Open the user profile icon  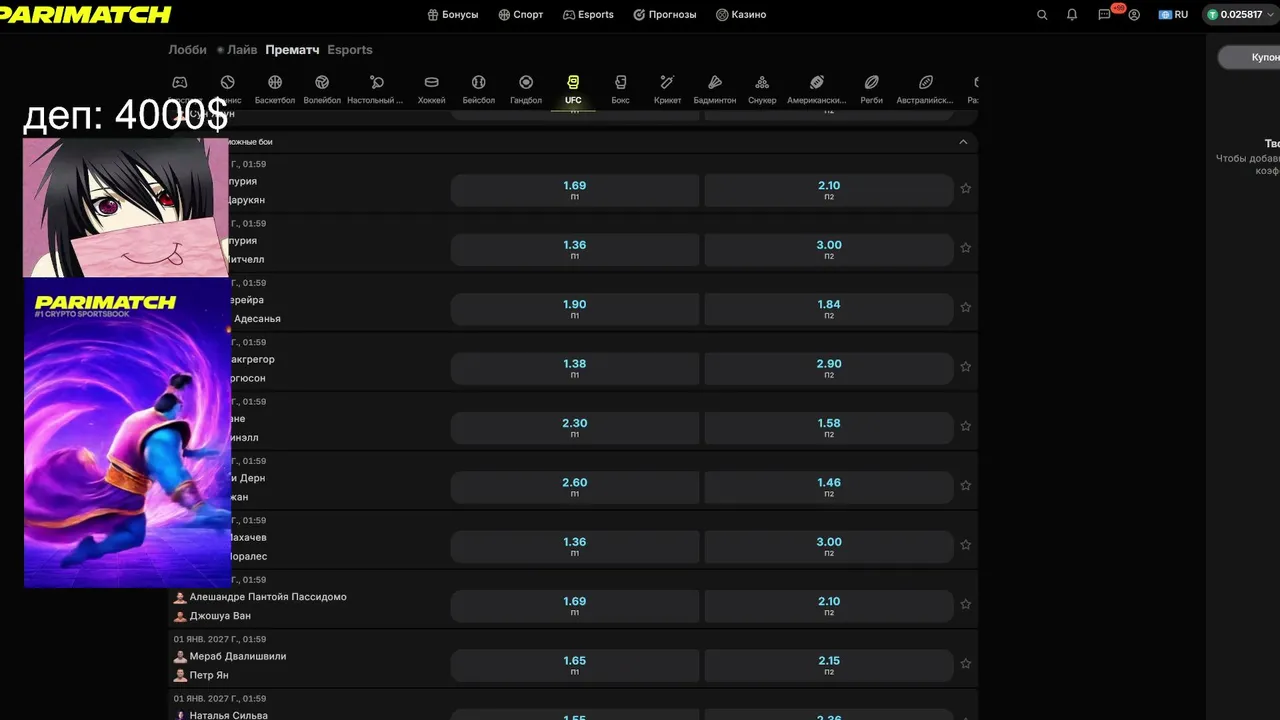click(1134, 15)
